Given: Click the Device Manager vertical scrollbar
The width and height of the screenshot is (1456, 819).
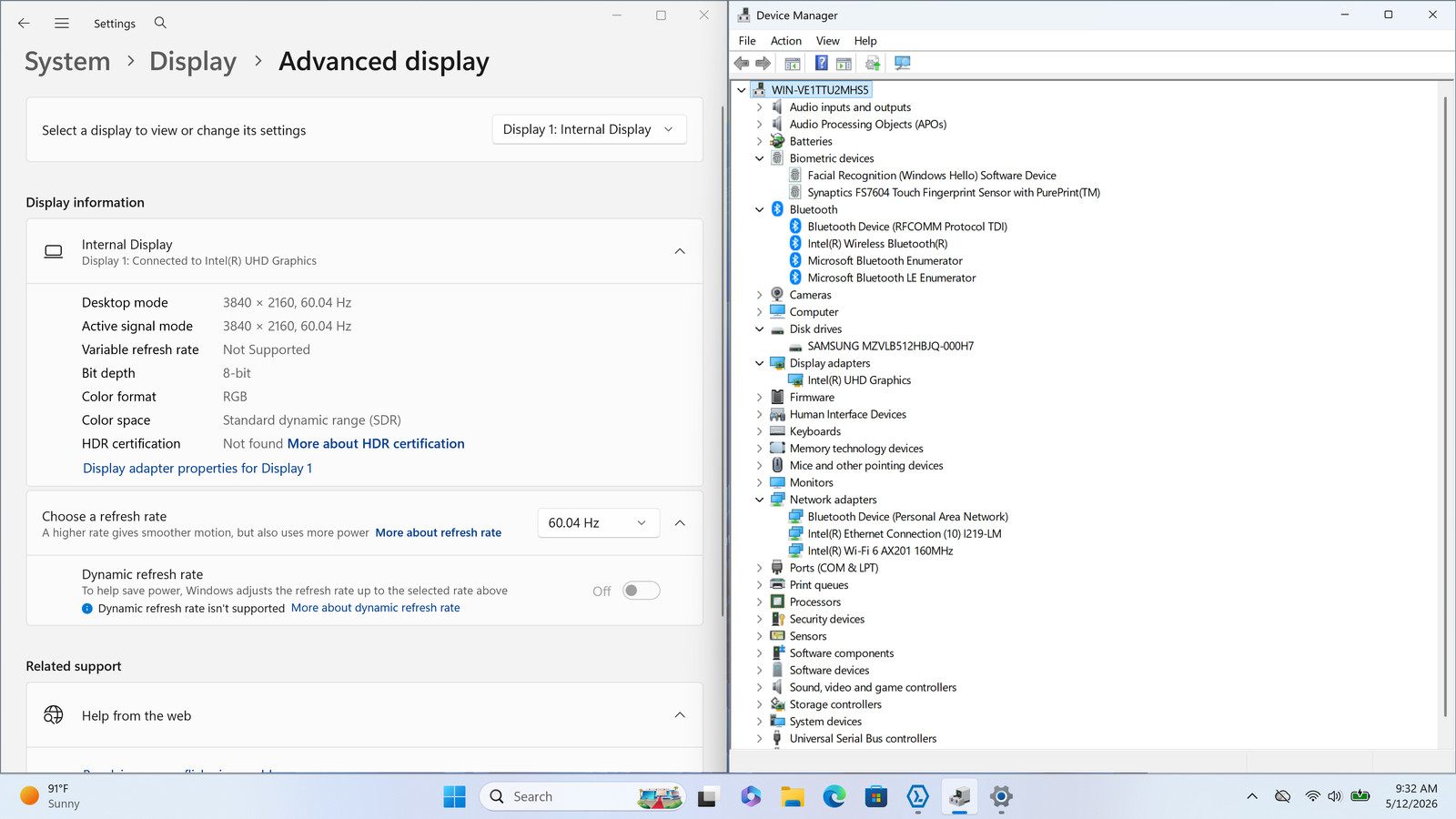Looking at the screenshot, I should click(x=1444, y=405).
